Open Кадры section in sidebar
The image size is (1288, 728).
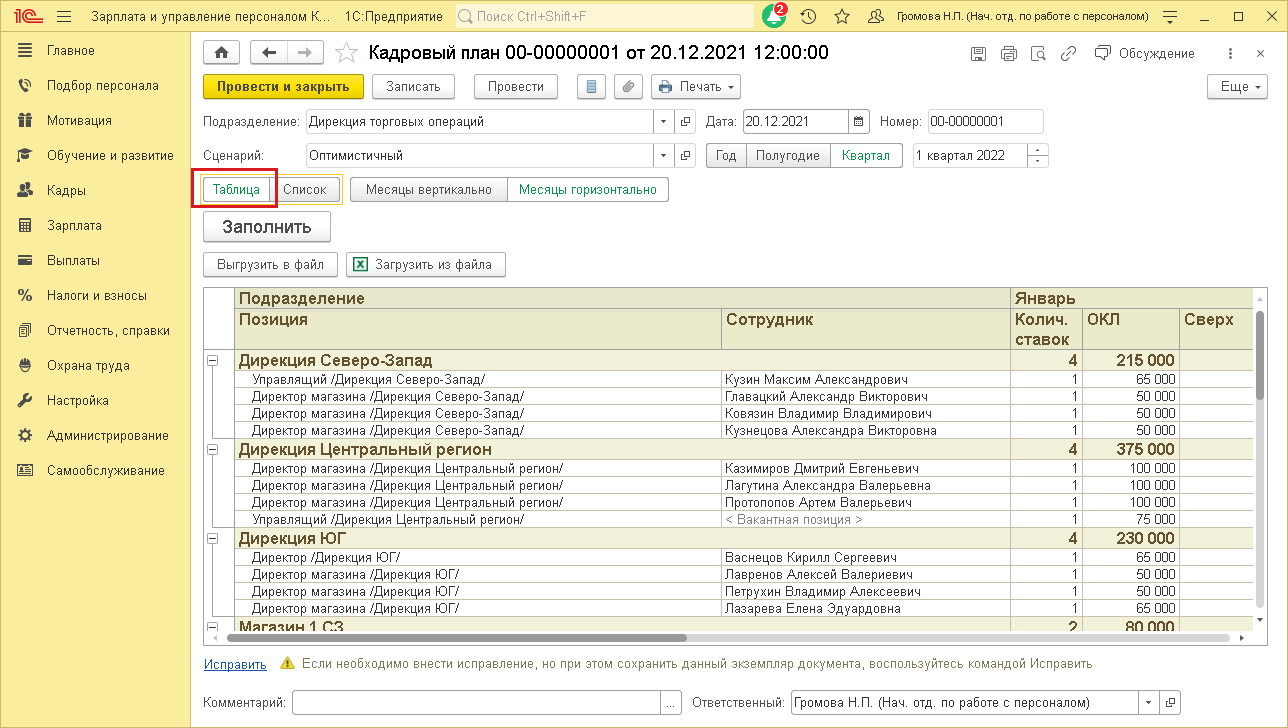(66, 191)
